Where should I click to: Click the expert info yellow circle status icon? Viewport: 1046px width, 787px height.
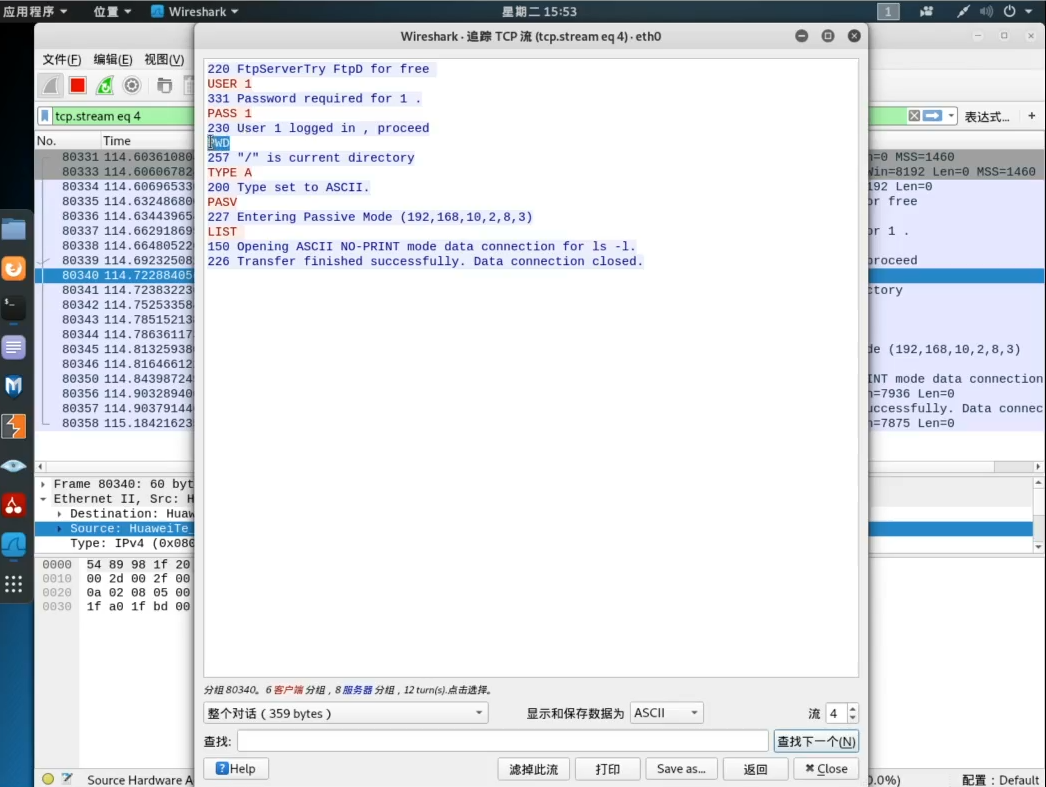(x=48, y=778)
